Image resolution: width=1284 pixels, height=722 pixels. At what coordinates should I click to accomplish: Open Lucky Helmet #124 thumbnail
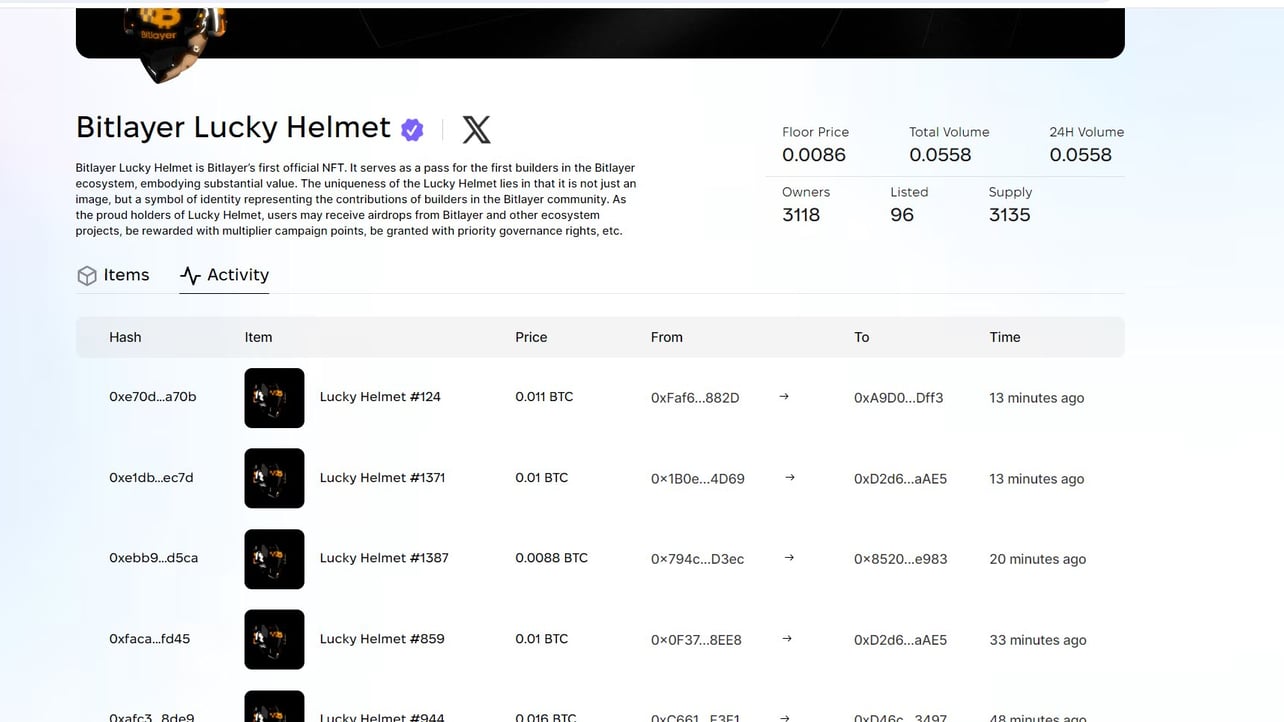pos(274,398)
